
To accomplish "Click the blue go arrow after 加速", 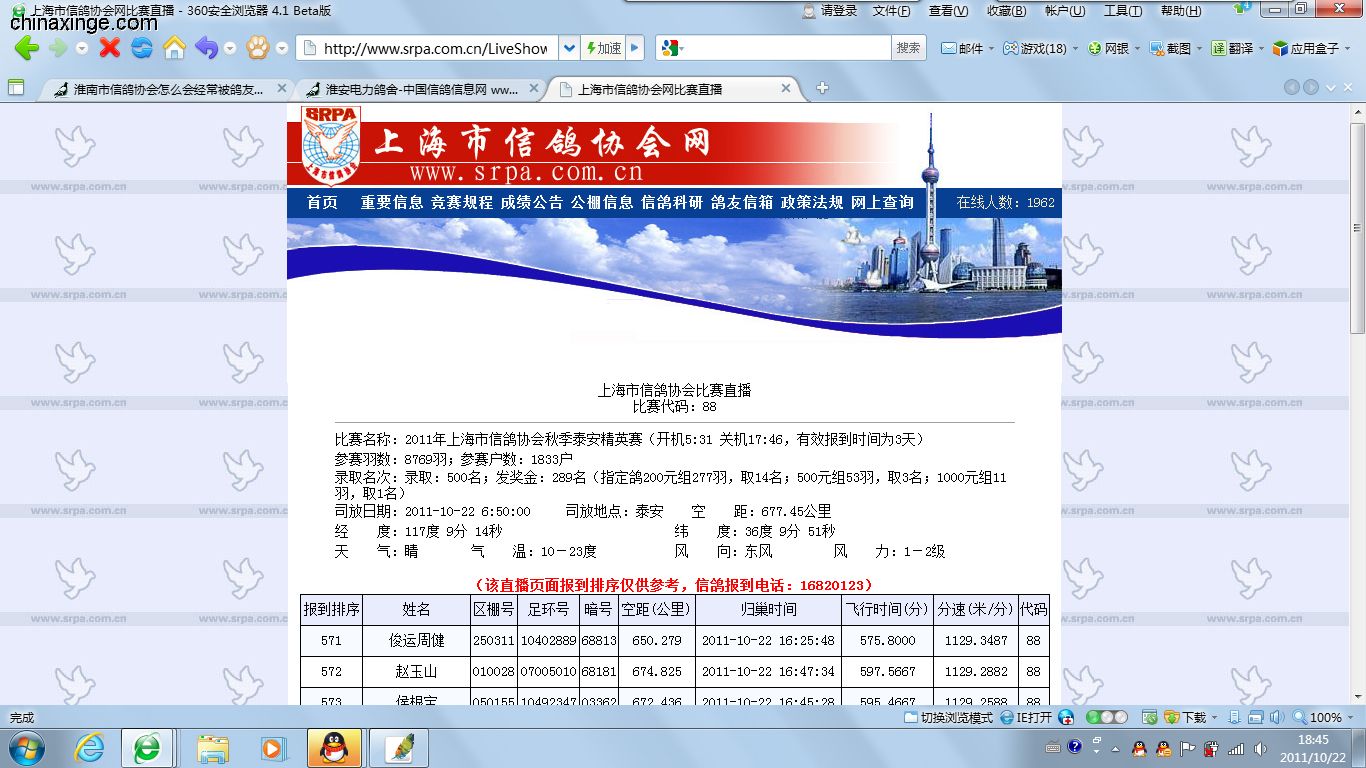I will tap(634, 48).
